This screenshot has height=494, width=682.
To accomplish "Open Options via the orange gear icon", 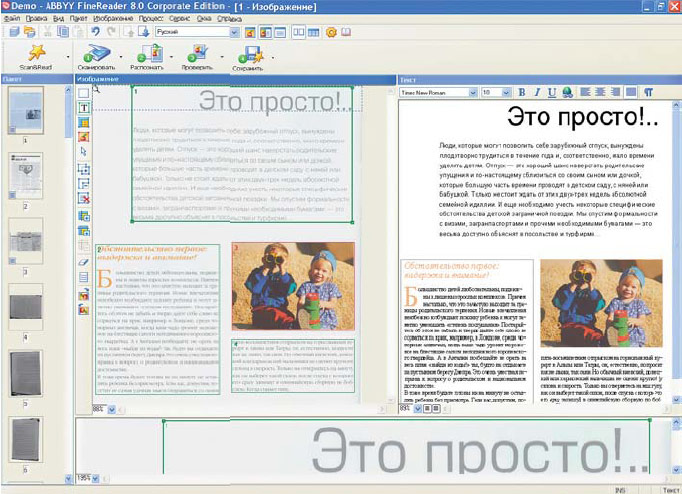I will click(x=331, y=32).
